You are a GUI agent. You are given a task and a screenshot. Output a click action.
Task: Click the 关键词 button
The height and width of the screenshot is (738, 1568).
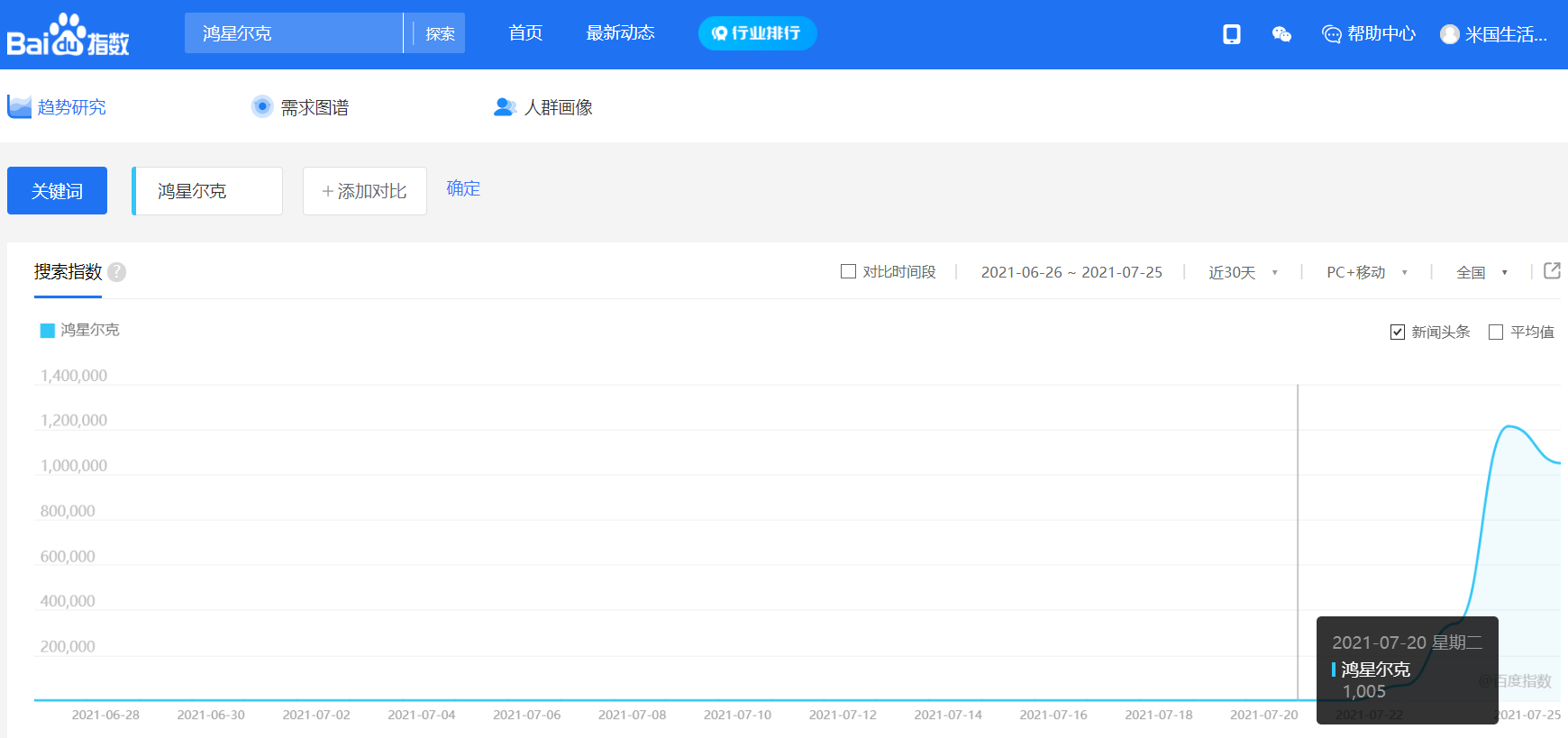[x=57, y=191]
